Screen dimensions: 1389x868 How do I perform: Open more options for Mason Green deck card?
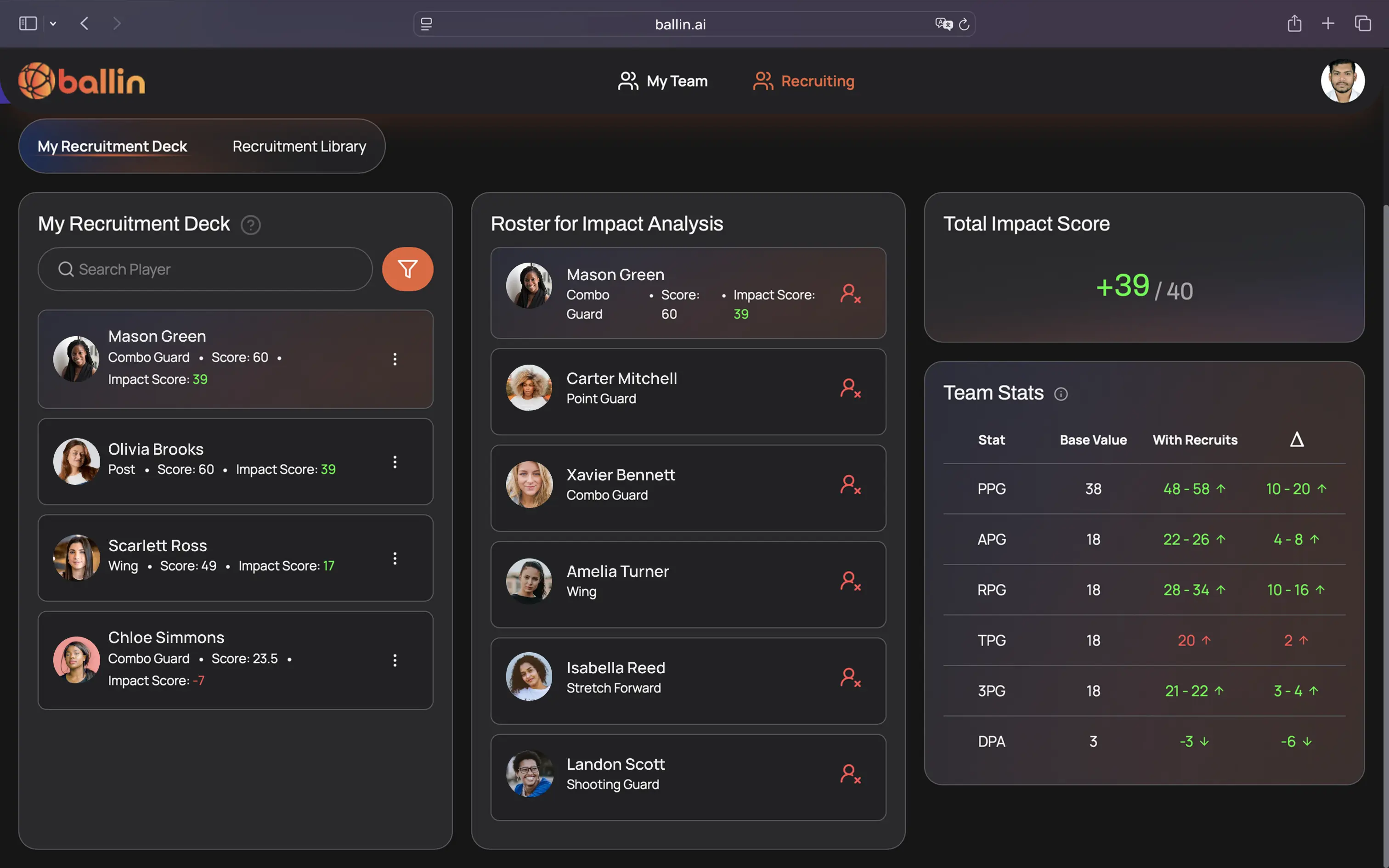395,359
